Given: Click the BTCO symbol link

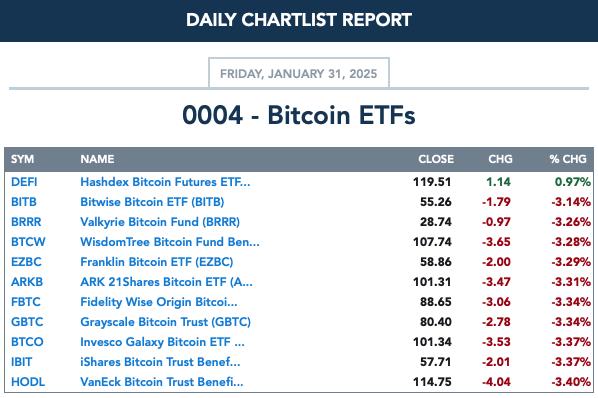Looking at the screenshot, I should (x=27, y=342).
